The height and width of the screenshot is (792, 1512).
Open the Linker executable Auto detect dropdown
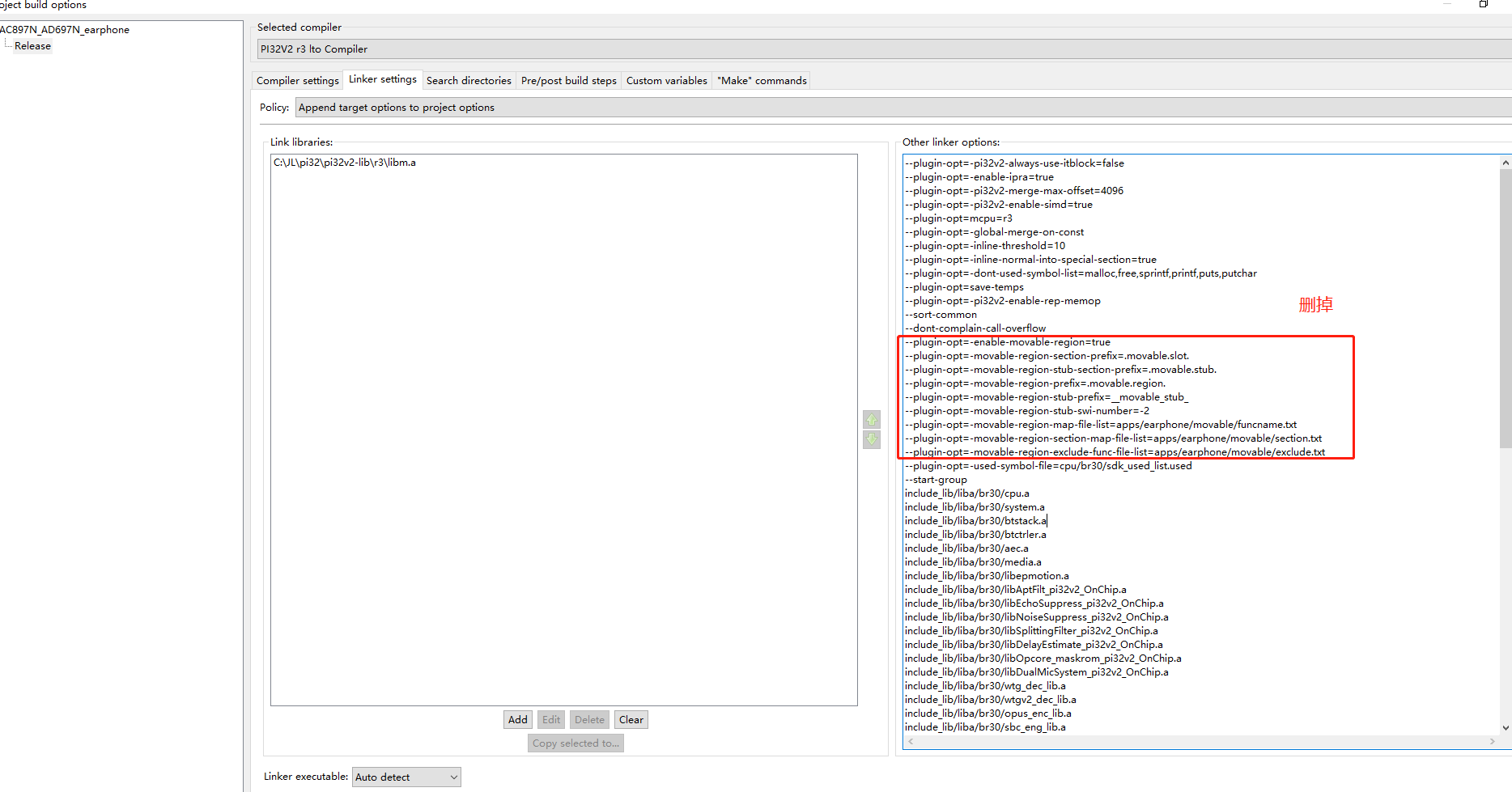click(x=407, y=777)
